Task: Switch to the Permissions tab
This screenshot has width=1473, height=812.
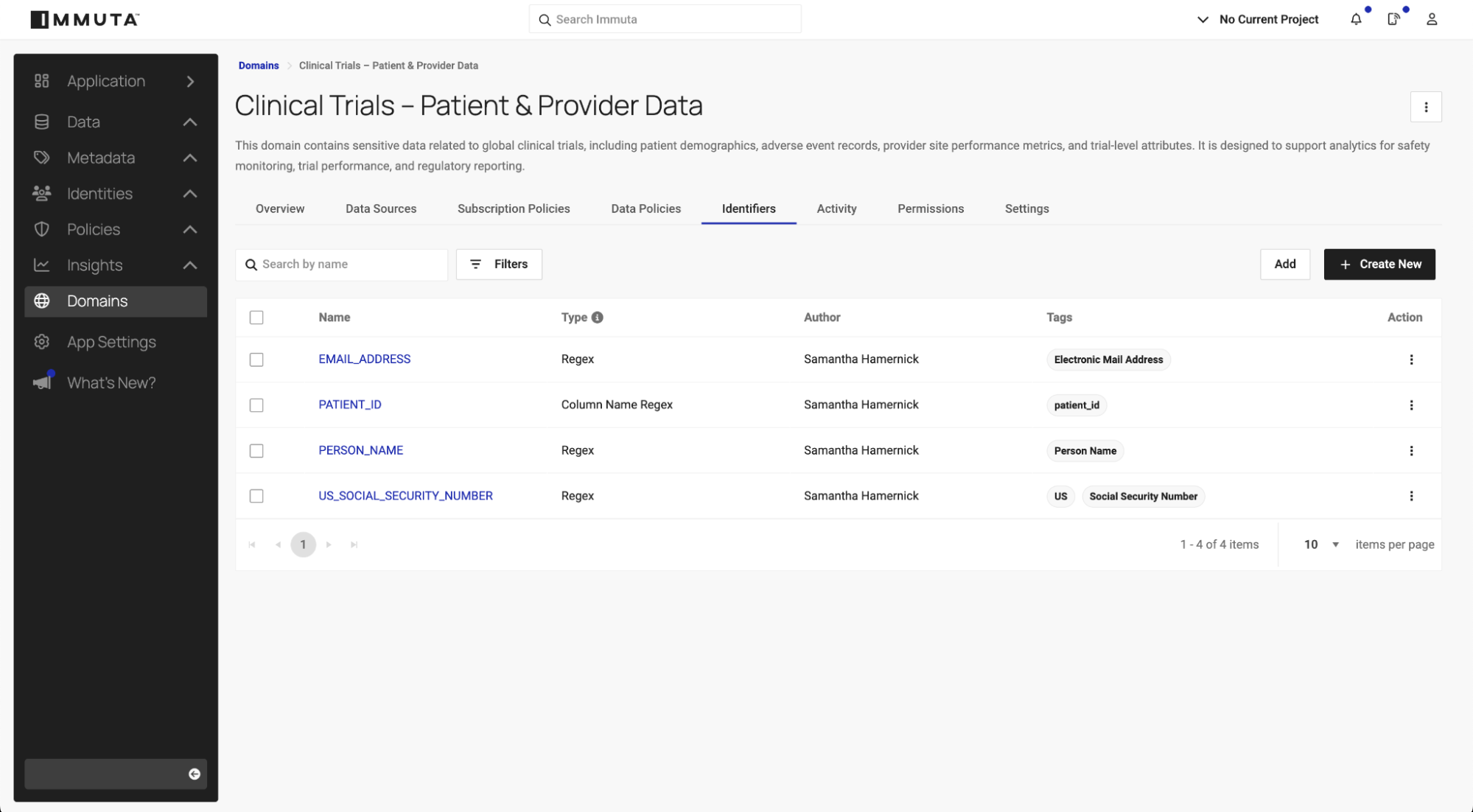Action: click(931, 209)
